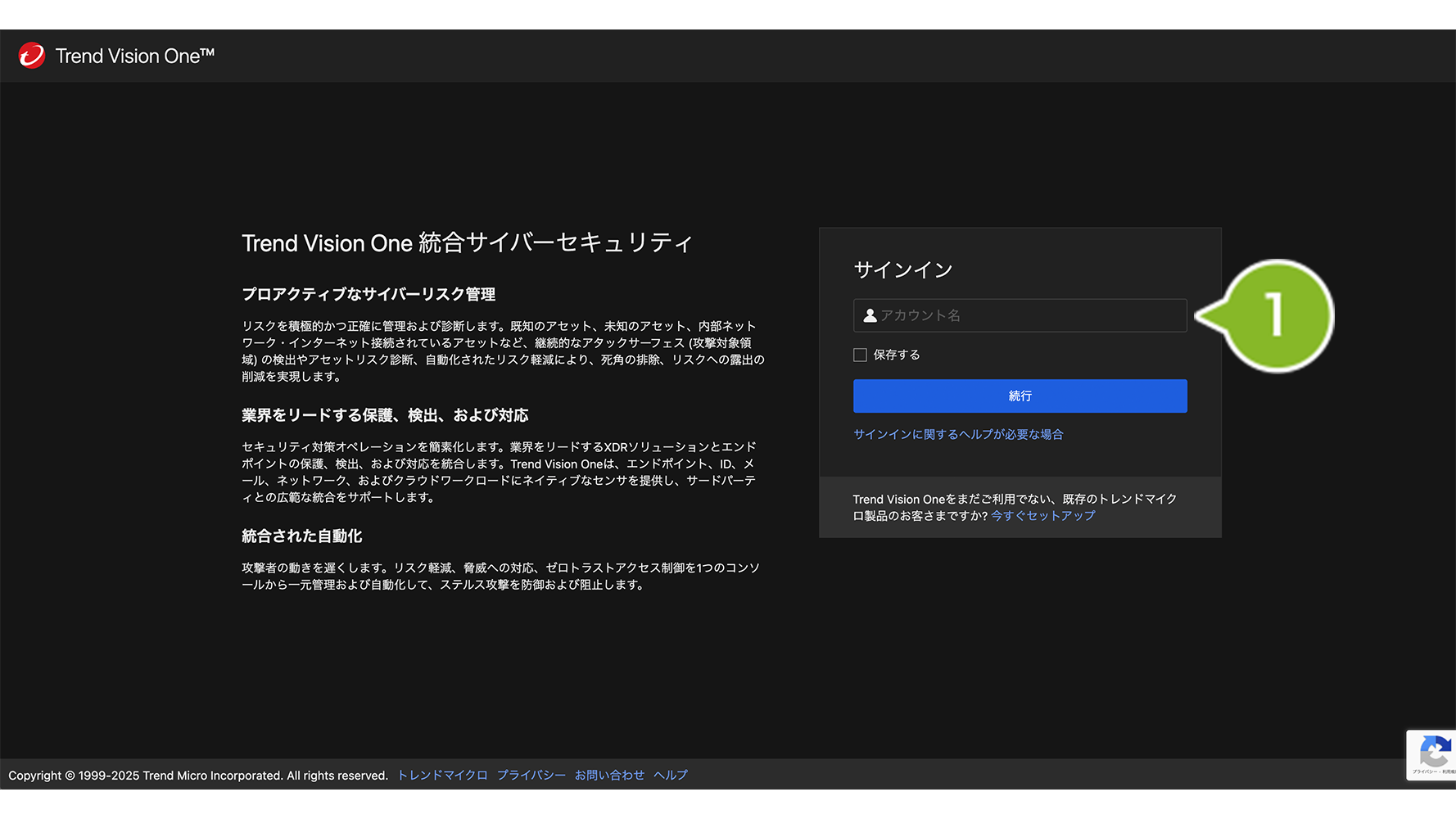
Task: Click the green number 1 callout marker
Action: click(1276, 315)
